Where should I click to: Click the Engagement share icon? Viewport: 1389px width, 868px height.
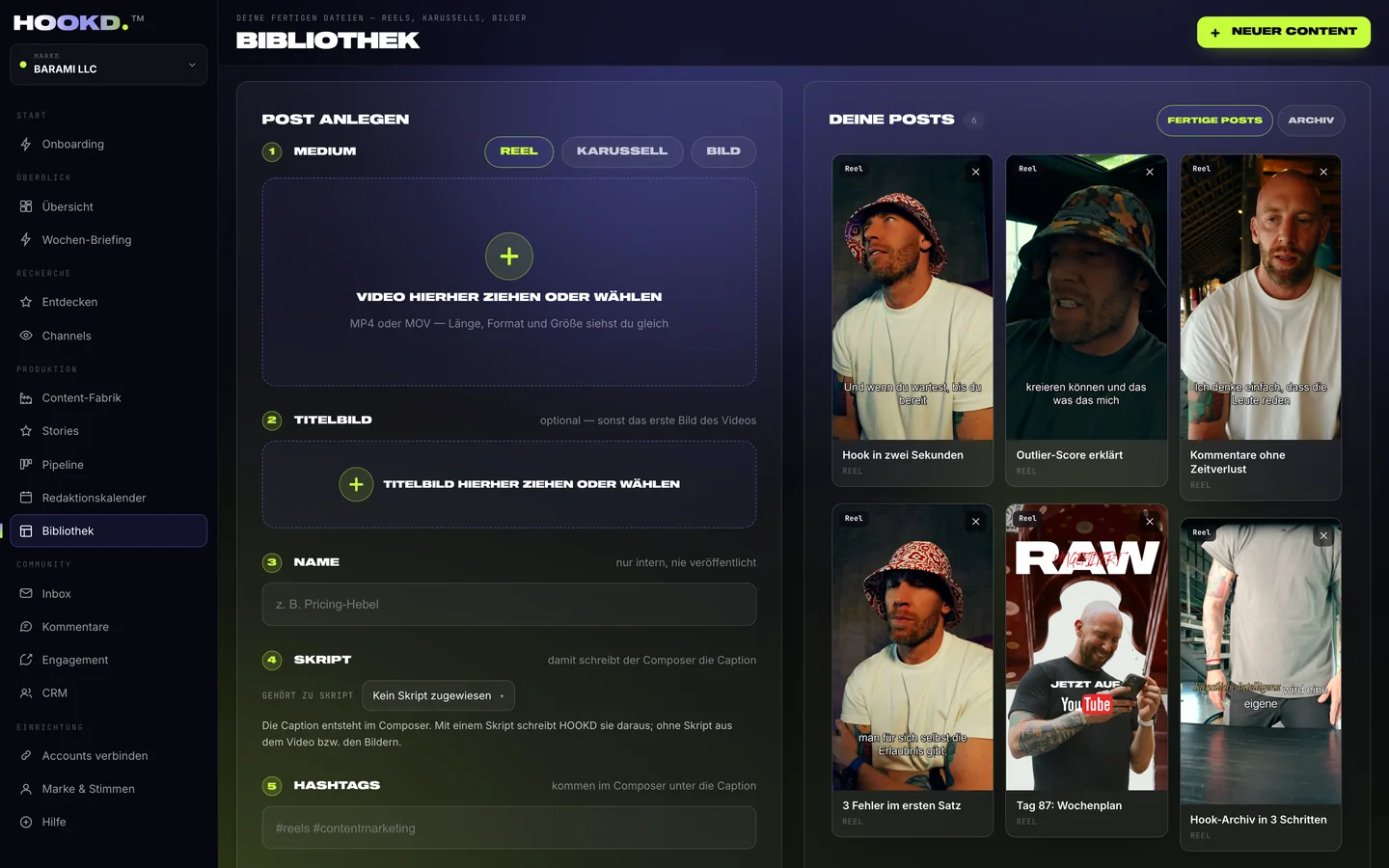tap(26, 661)
